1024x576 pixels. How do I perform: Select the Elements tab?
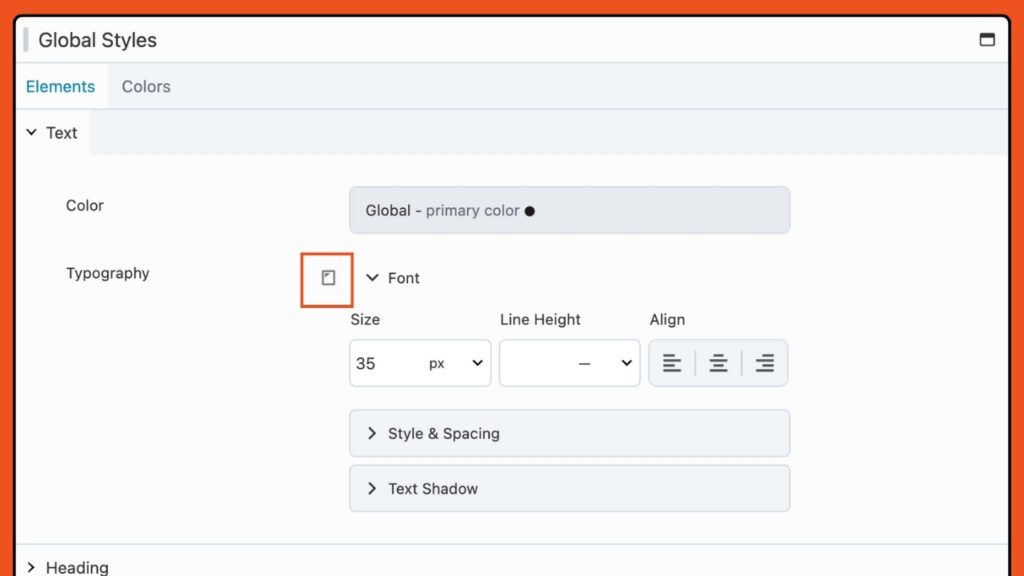(61, 86)
